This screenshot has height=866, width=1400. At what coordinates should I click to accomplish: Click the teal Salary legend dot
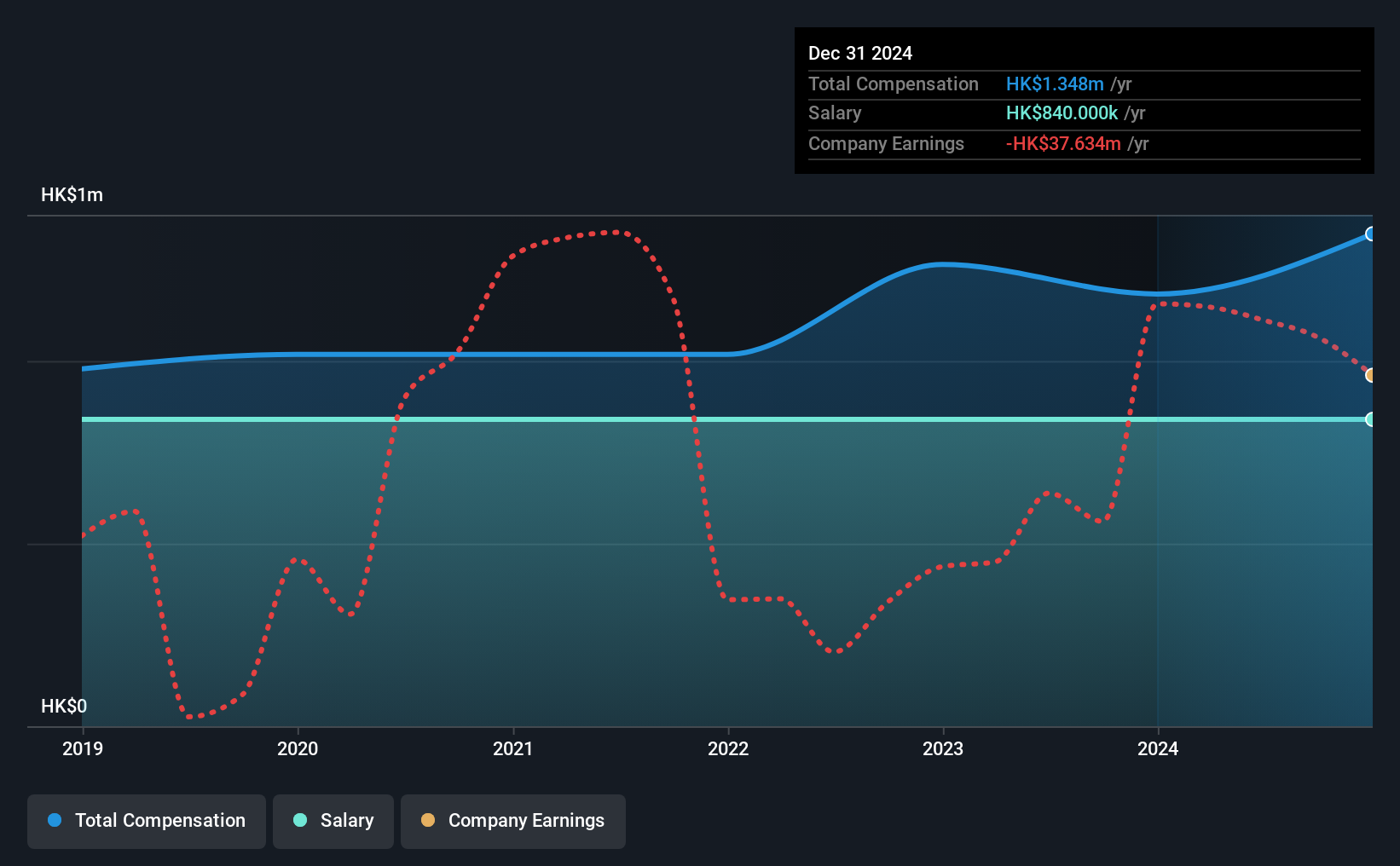300,820
